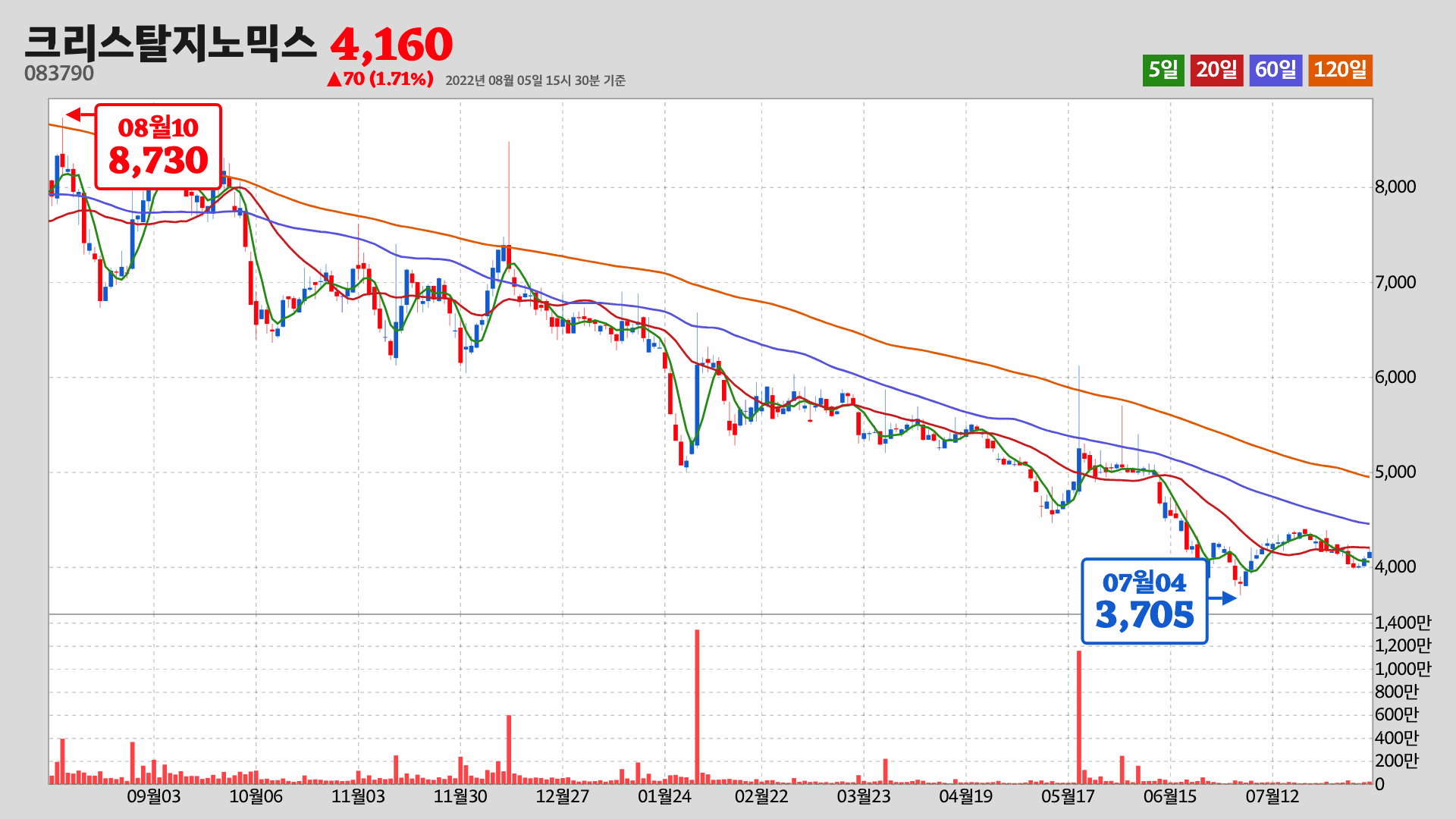
Task: Click the 1,400만 volume axis label
Action: coord(1403,623)
